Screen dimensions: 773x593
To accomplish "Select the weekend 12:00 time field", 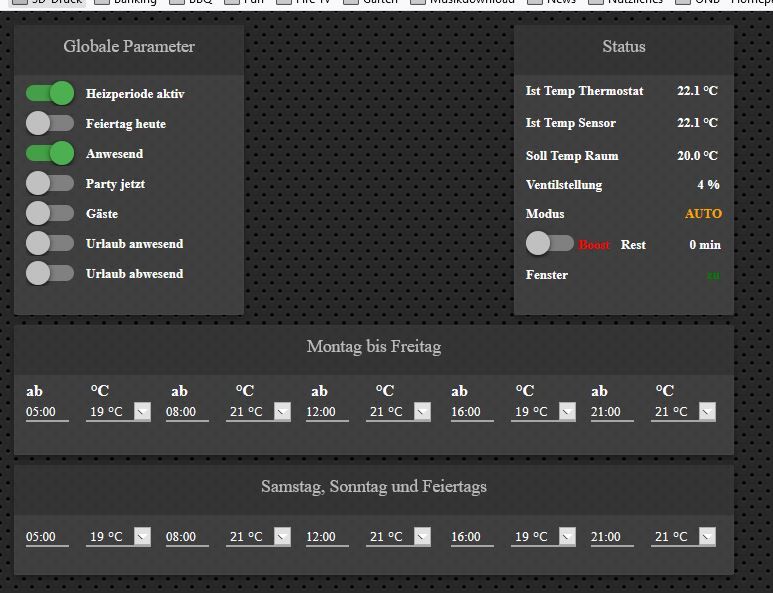I will (326, 537).
